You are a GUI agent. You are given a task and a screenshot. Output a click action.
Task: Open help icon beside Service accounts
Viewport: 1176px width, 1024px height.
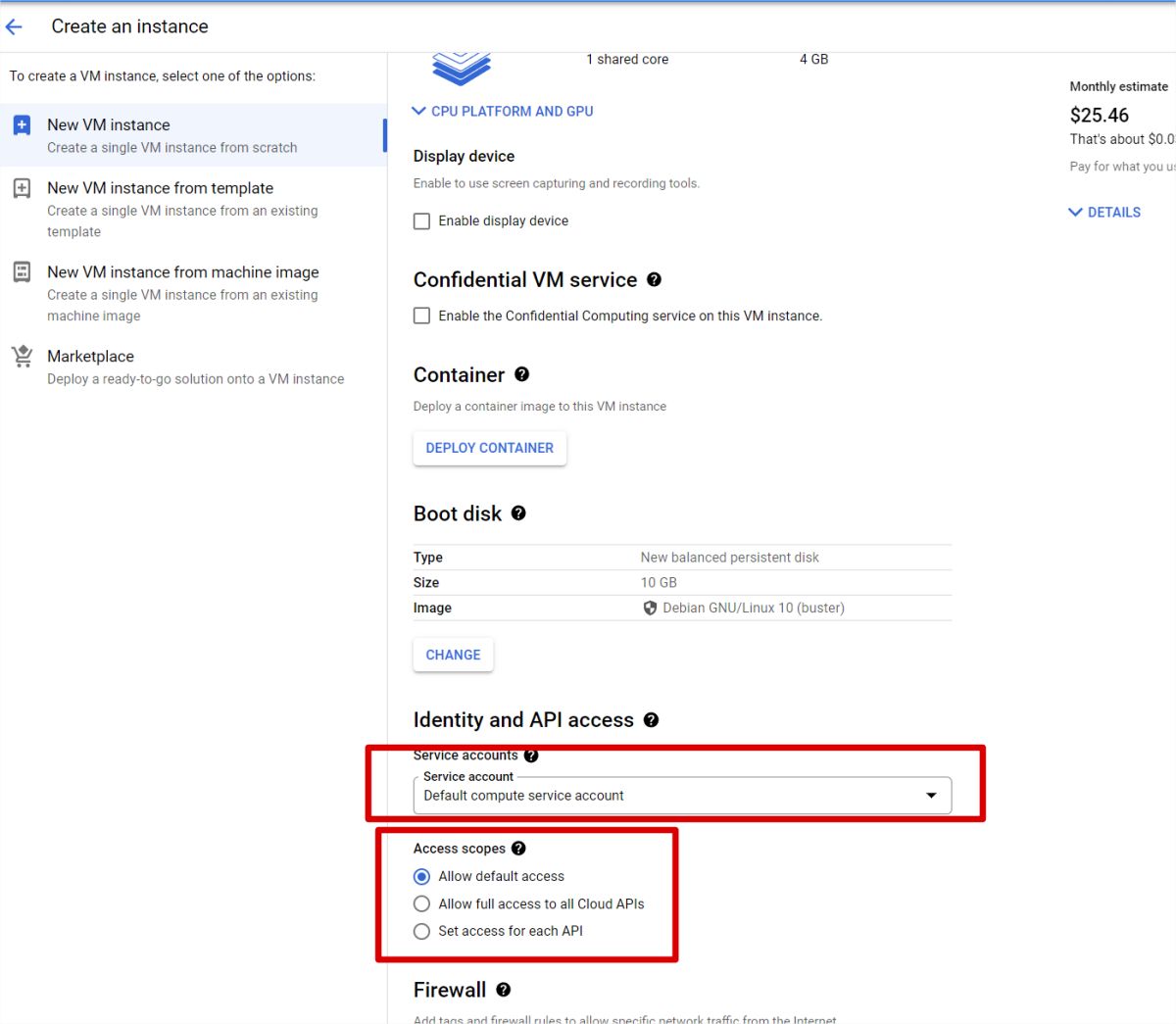pos(531,756)
